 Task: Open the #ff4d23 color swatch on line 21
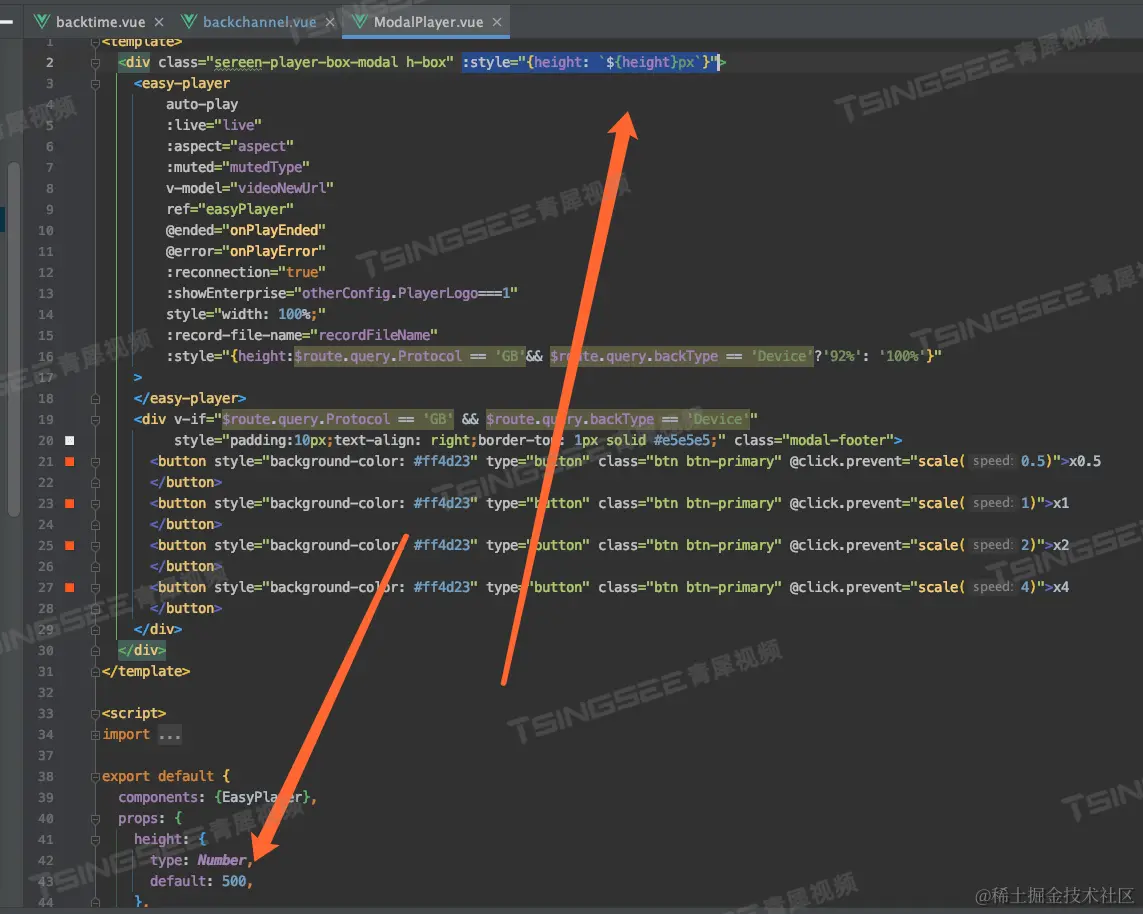[x=70, y=461]
